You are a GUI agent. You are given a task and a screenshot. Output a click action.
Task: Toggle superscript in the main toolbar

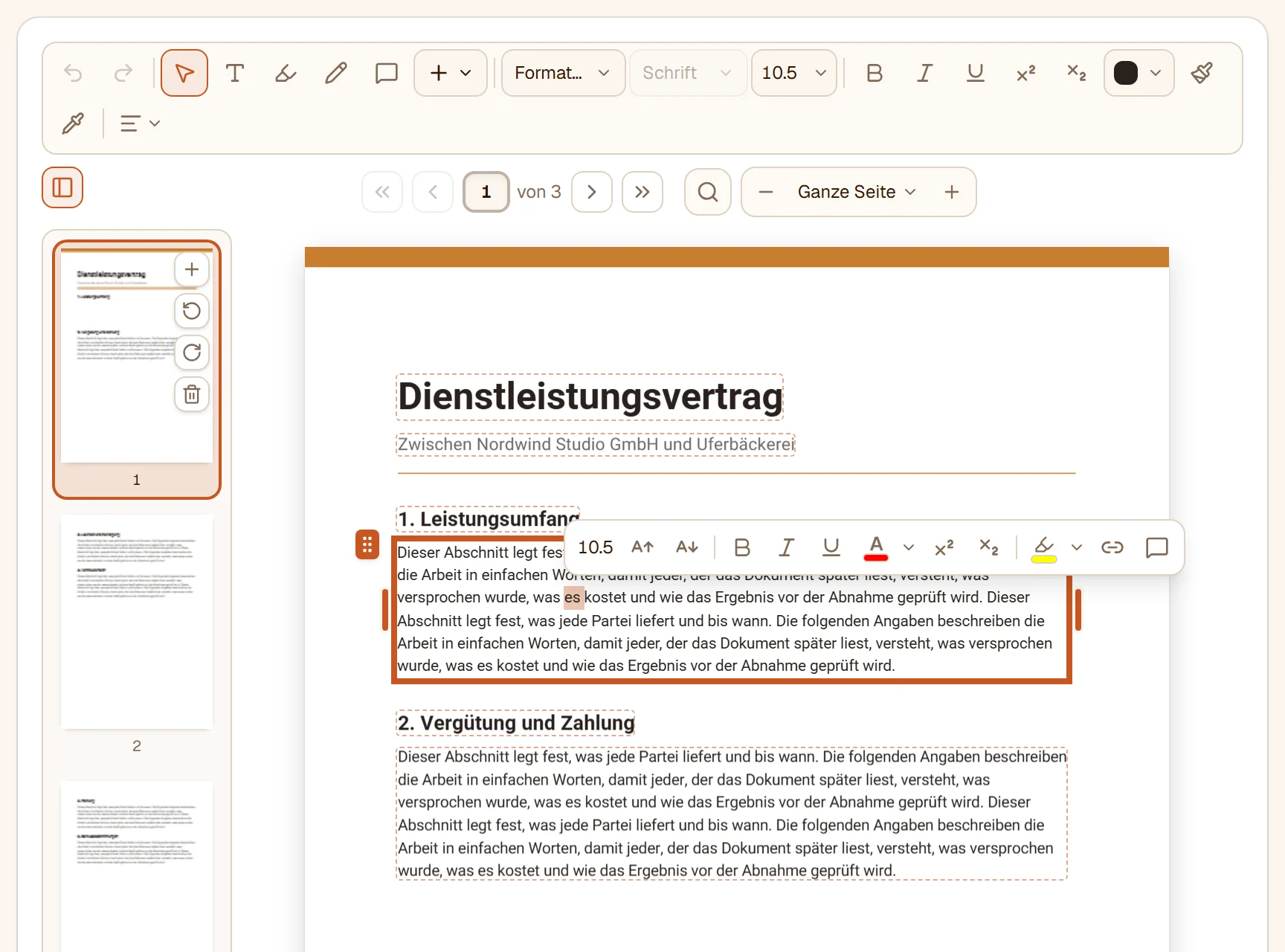pyautogui.click(x=1026, y=73)
